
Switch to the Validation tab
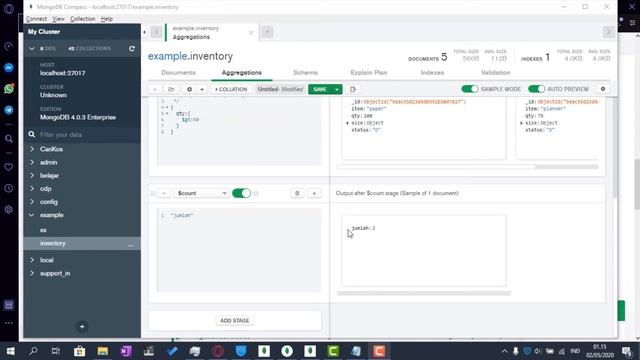coord(496,72)
